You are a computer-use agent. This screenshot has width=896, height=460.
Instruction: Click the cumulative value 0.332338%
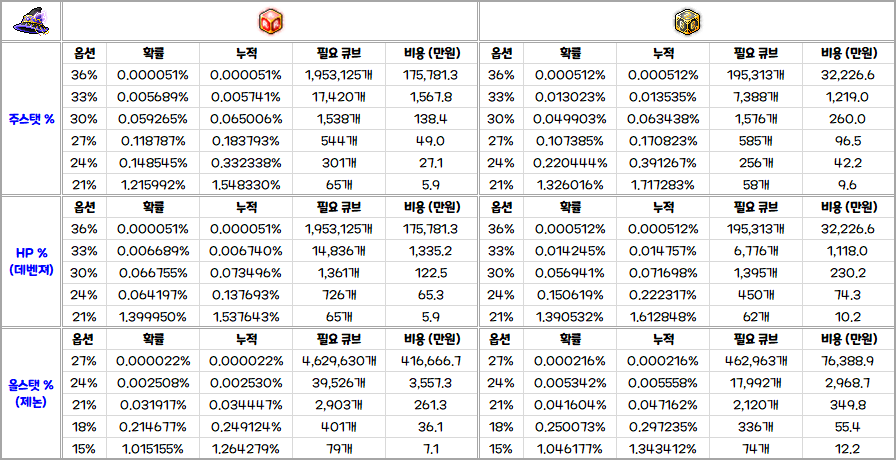pos(246,163)
